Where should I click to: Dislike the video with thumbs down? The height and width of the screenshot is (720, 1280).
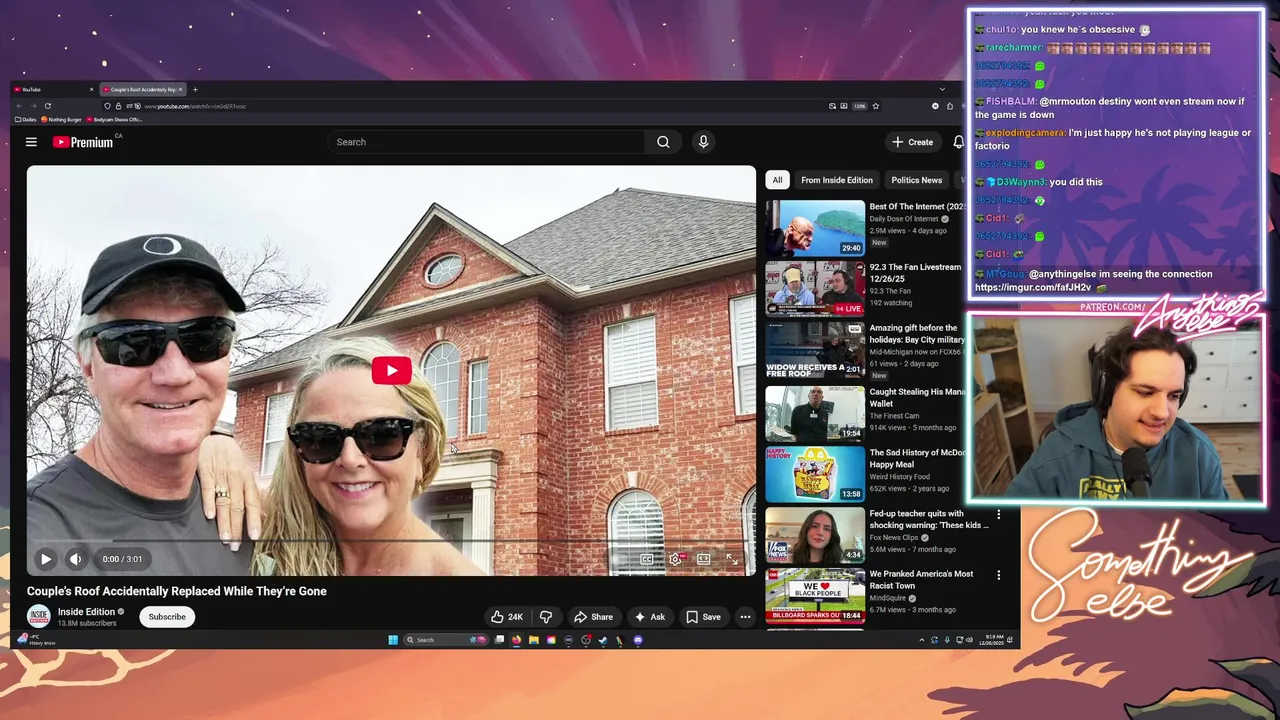(546, 617)
